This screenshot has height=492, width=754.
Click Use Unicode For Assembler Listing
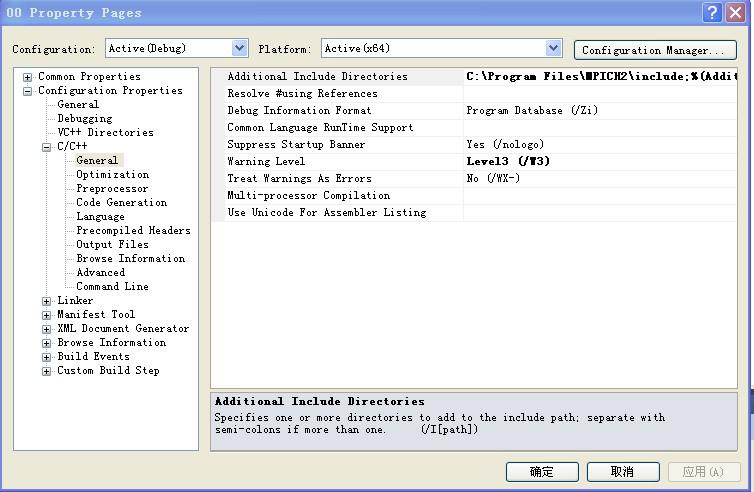coord(327,213)
